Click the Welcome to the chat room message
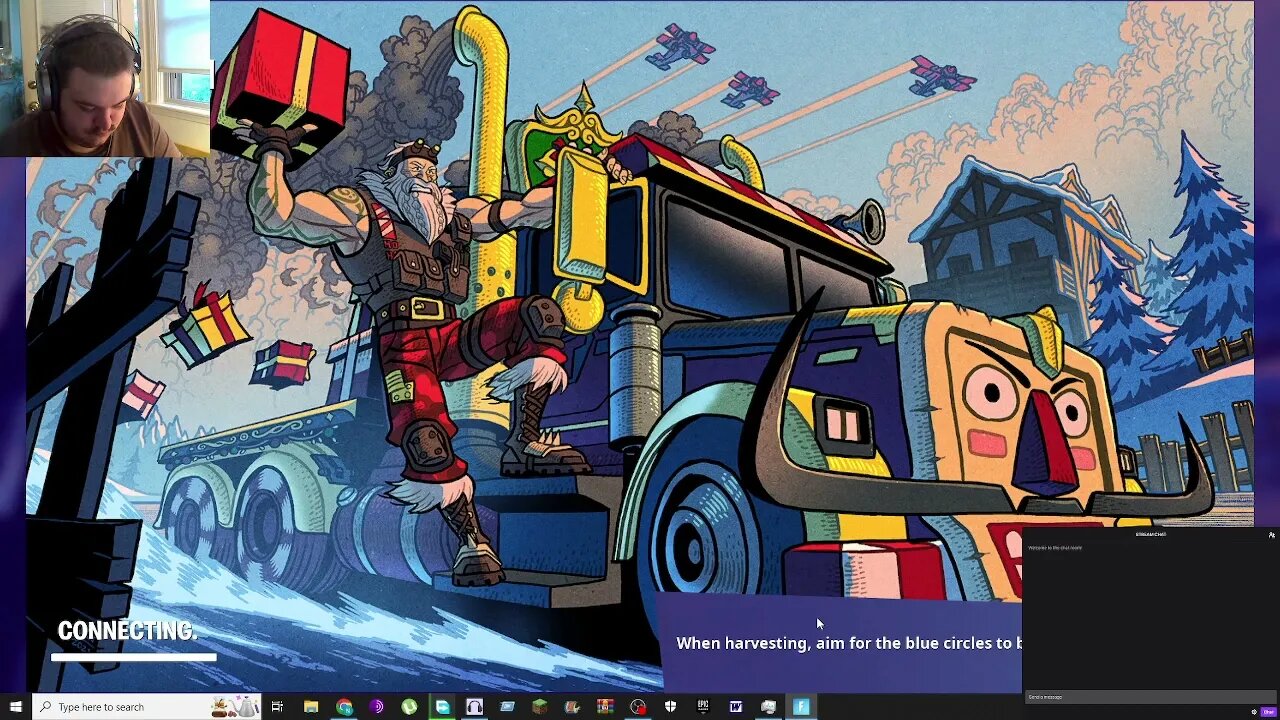Viewport: 1280px width, 720px height. click(x=1055, y=548)
